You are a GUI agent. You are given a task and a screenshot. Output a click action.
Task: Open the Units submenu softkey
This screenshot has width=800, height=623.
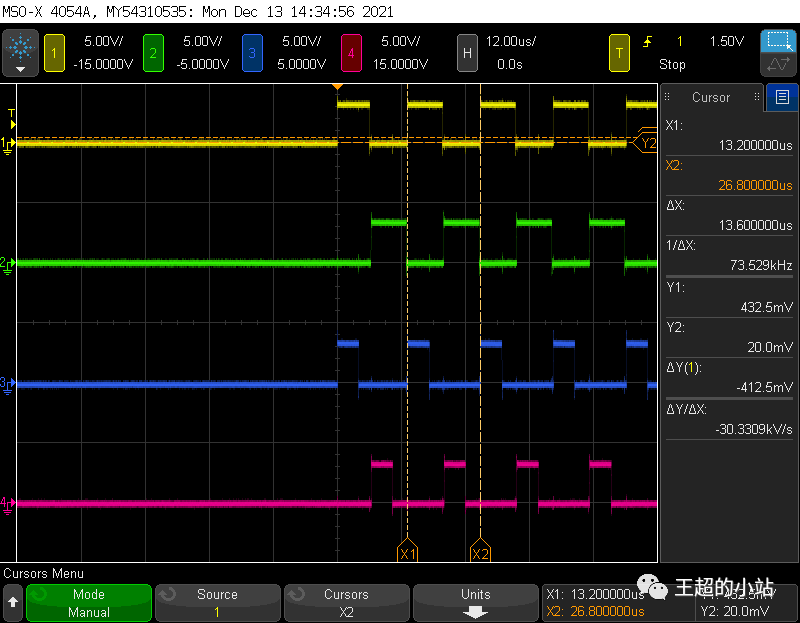pyautogui.click(x=475, y=603)
